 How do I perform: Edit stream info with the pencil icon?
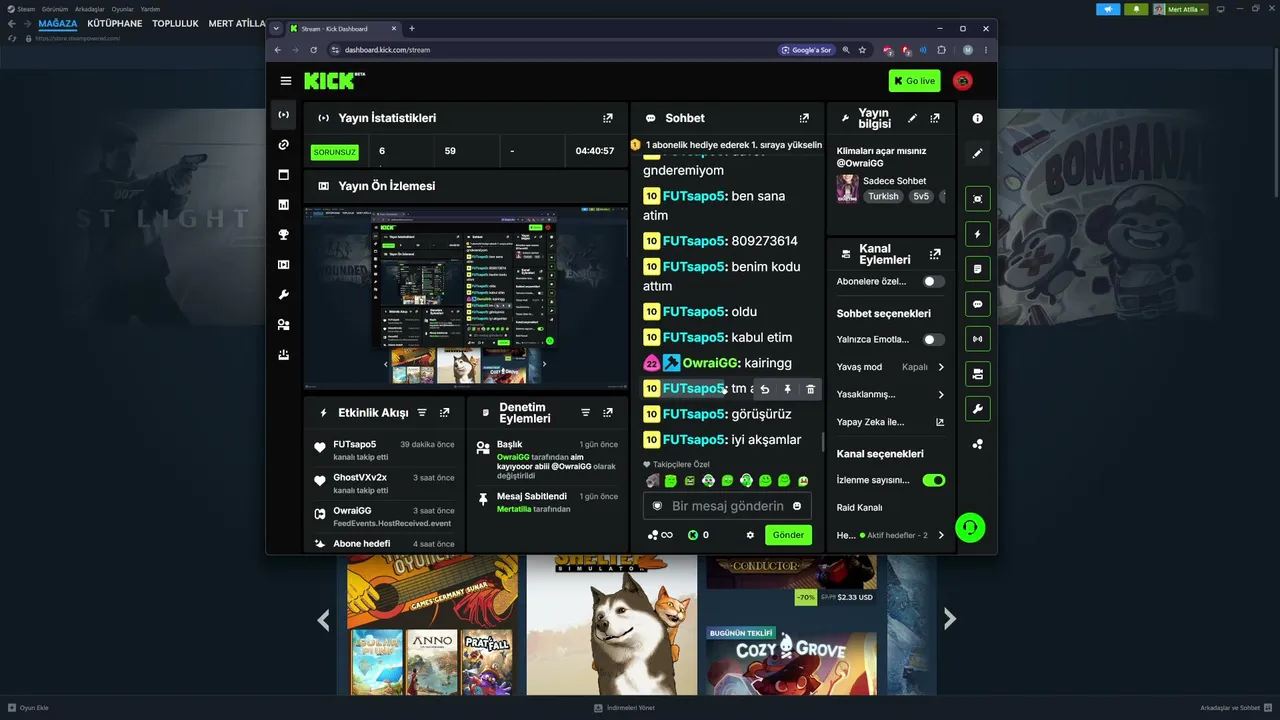pyautogui.click(x=912, y=118)
